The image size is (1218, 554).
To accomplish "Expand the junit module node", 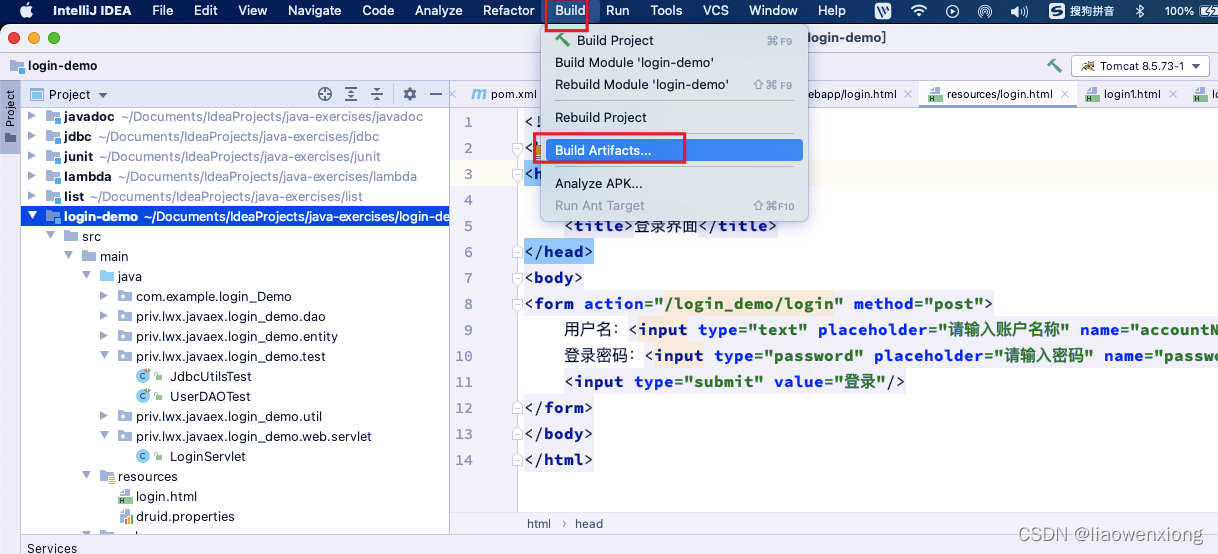I will click(32, 156).
